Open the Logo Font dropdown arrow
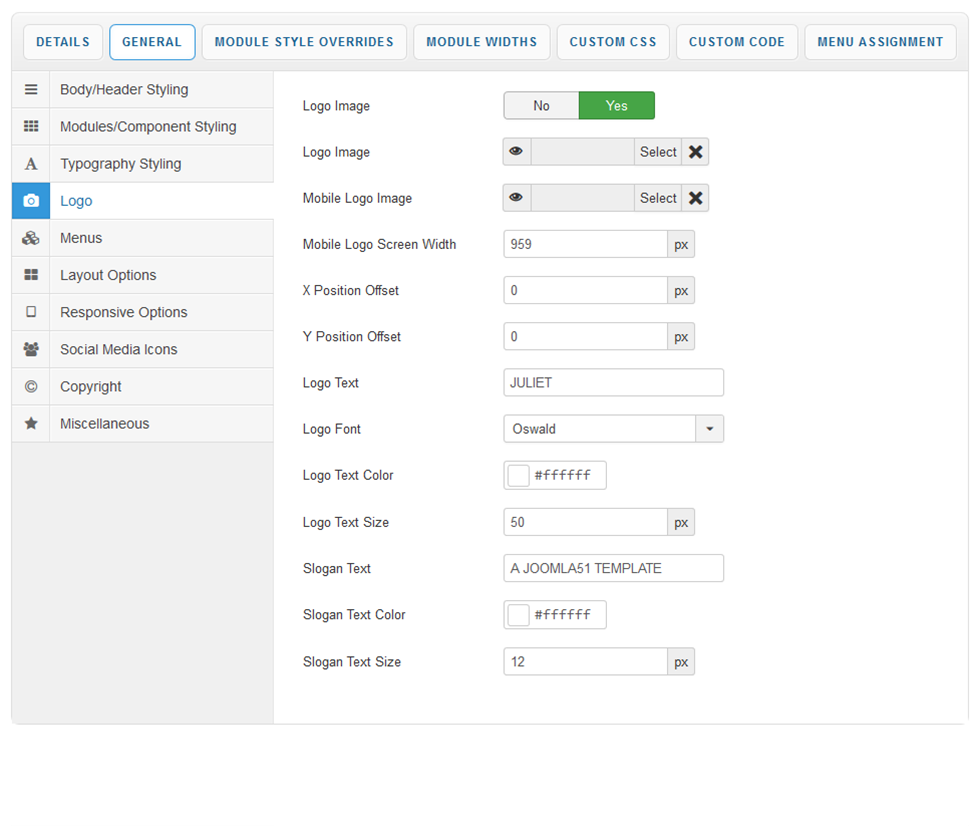This screenshot has width=980, height=826. click(x=709, y=429)
